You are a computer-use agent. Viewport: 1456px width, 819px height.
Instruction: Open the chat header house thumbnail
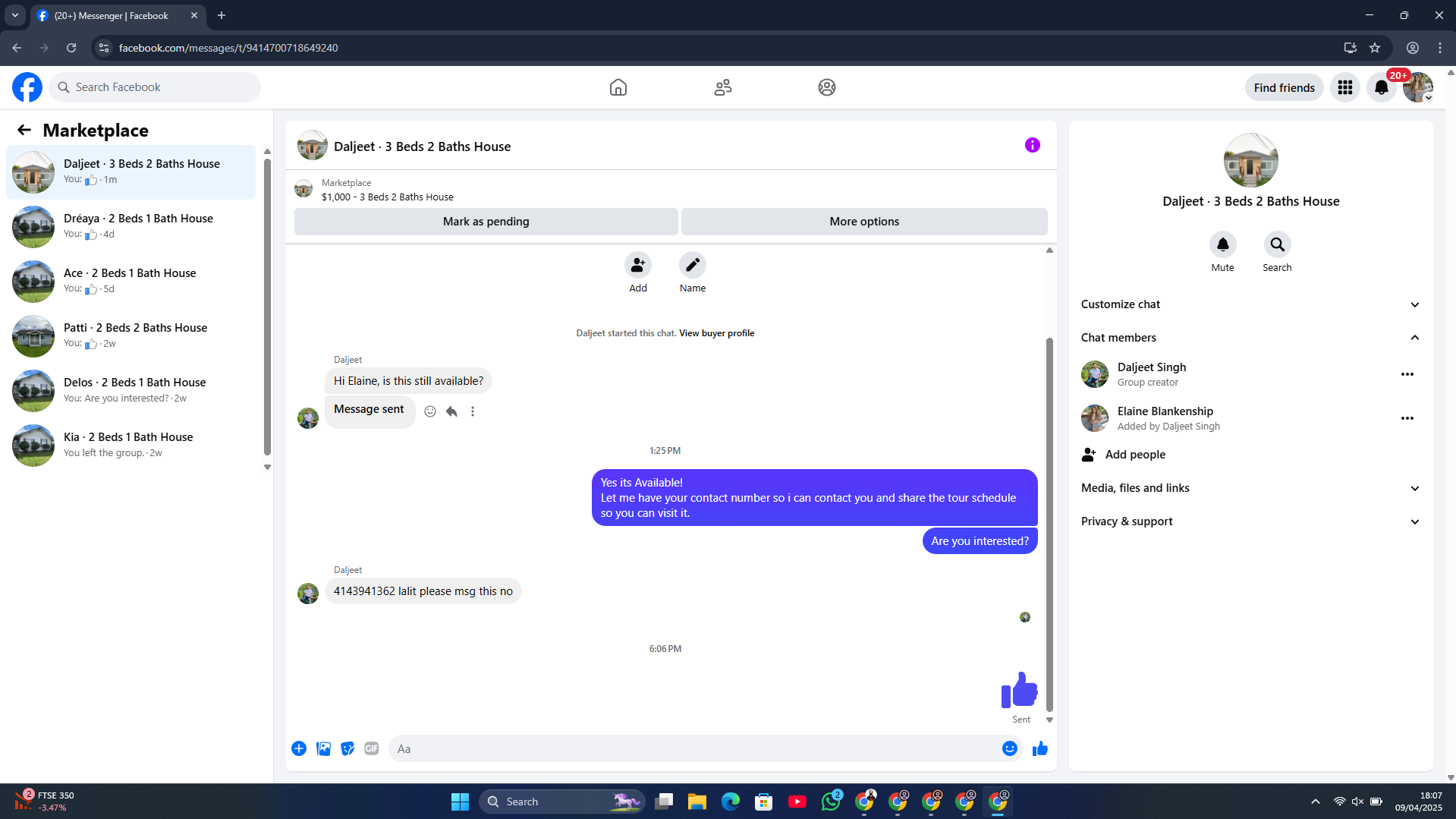313,145
